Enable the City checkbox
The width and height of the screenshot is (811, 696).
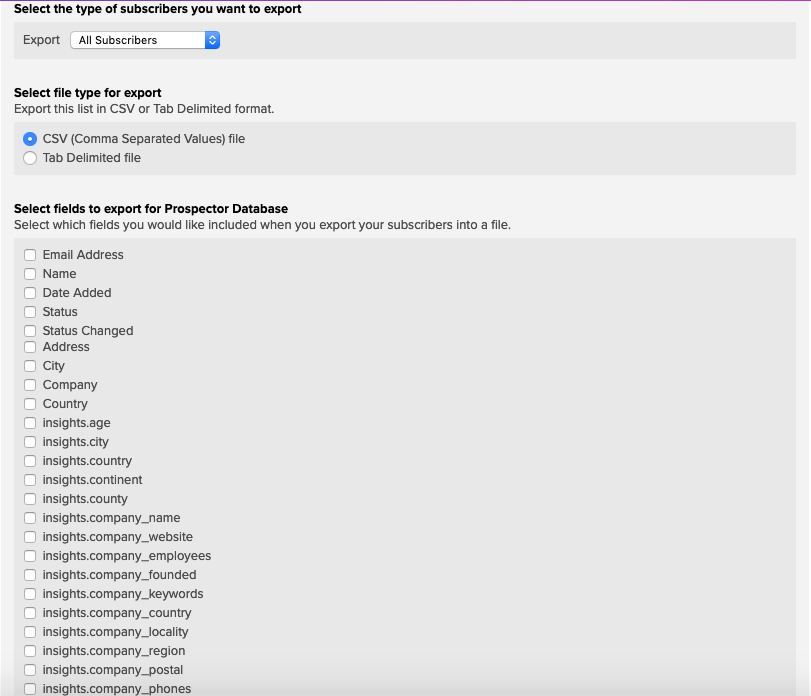click(30, 366)
